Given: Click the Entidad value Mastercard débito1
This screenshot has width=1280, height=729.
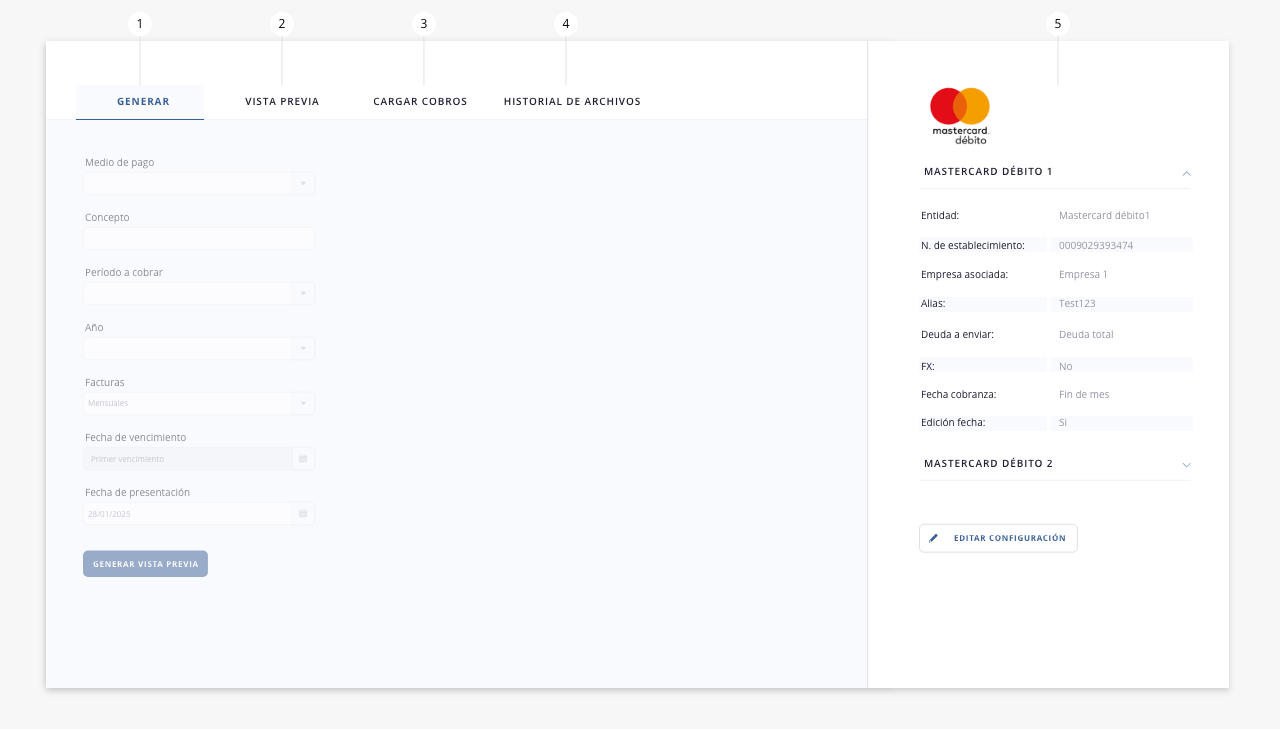Looking at the screenshot, I should (1104, 215).
